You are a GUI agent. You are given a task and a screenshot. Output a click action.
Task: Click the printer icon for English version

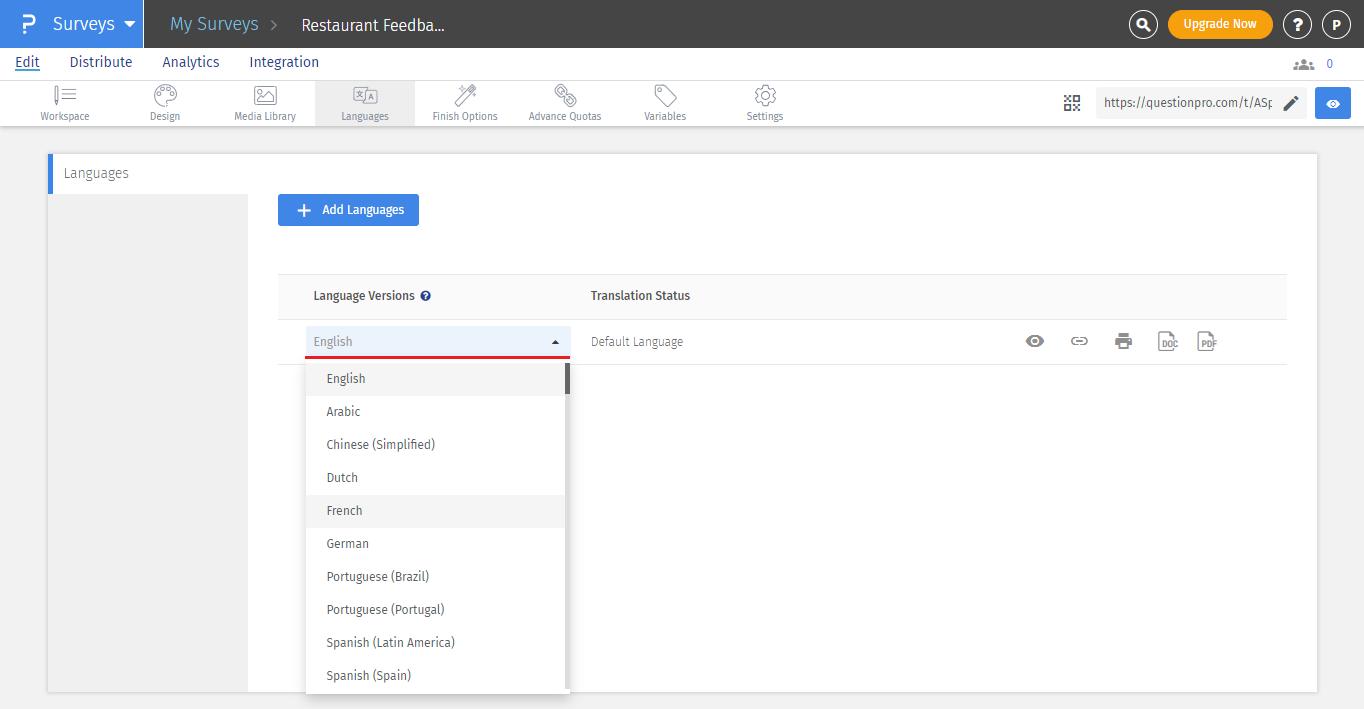pyautogui.click(x=1123, y=342)
